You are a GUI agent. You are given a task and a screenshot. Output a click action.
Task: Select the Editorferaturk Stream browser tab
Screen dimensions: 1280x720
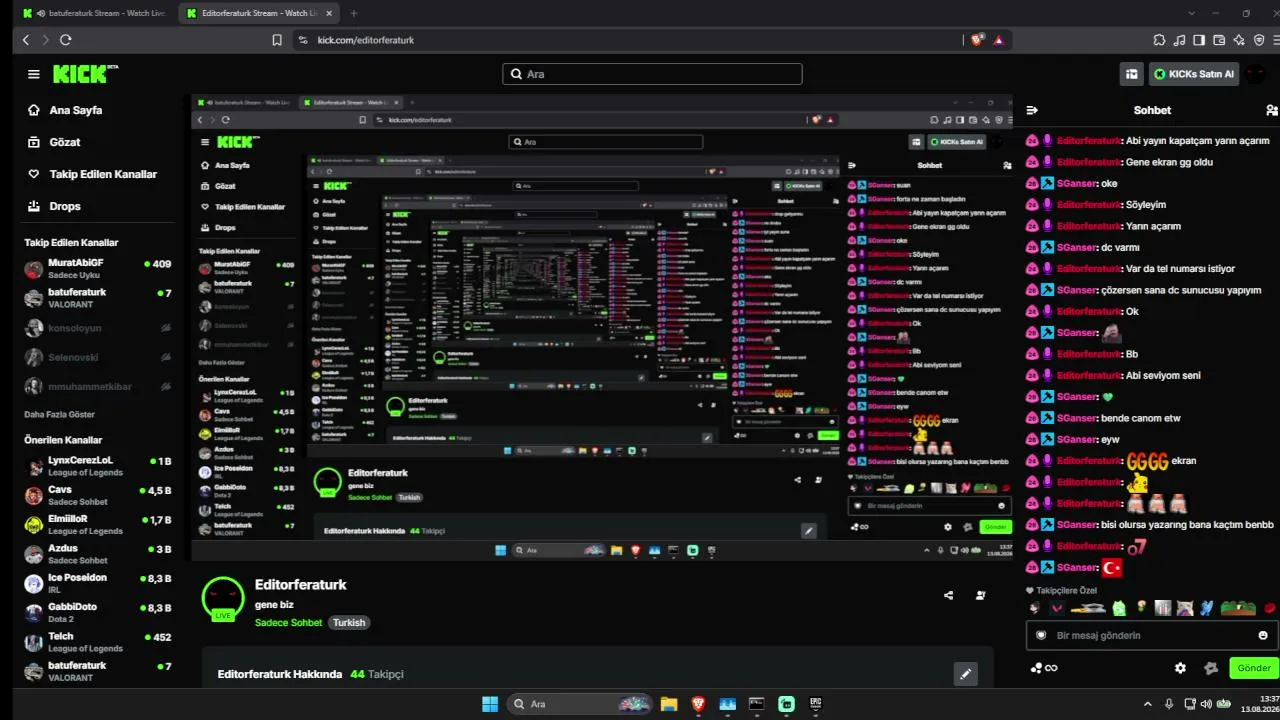257,13
